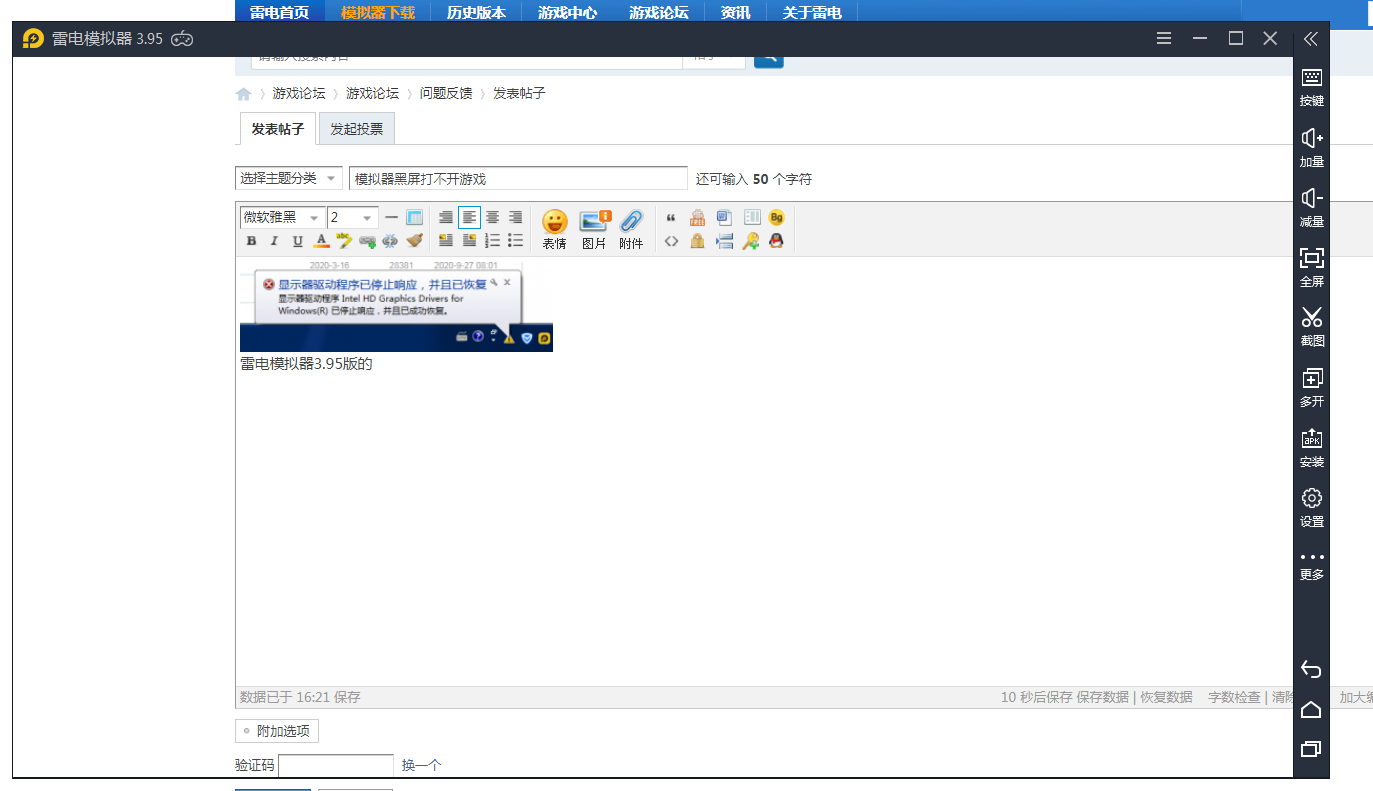
Task: Open 按键 keyboard mapping in sidebar
Action: click(1311, 86)
